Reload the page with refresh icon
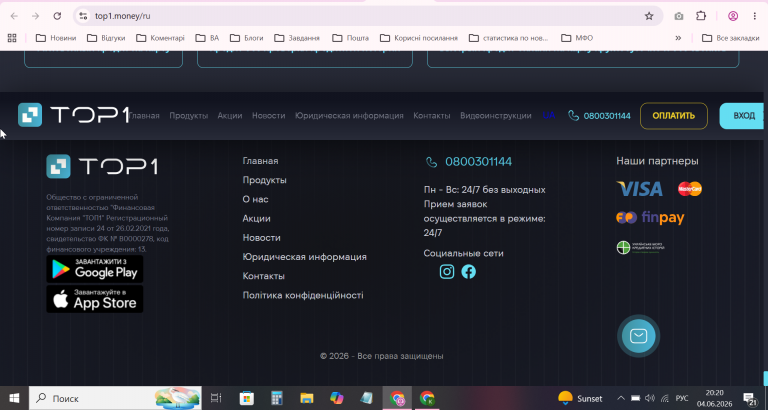Viewport: 768px width, 410px height. point(57,16)
